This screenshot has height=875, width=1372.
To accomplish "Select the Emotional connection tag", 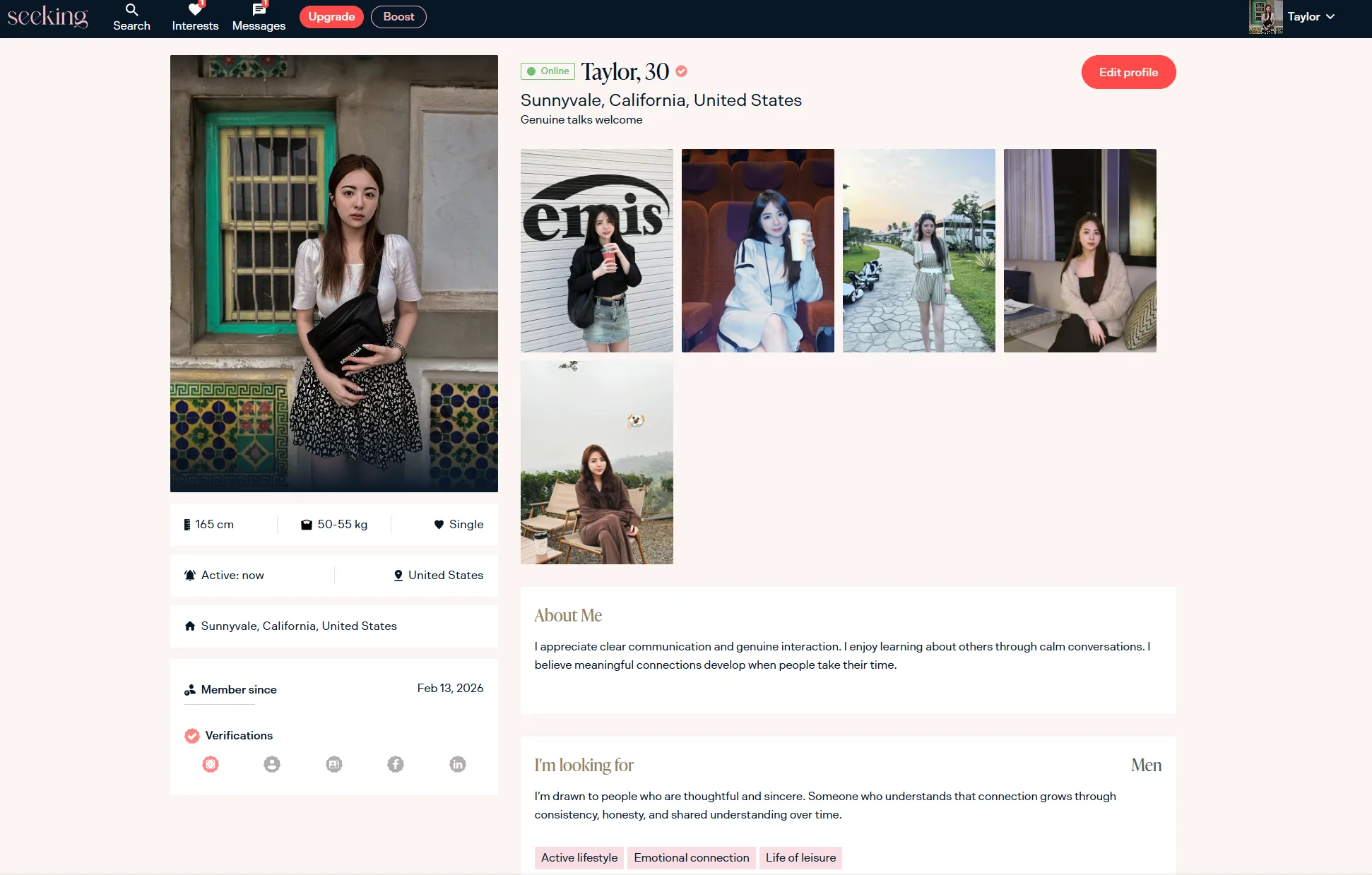I will coord(691,857).
